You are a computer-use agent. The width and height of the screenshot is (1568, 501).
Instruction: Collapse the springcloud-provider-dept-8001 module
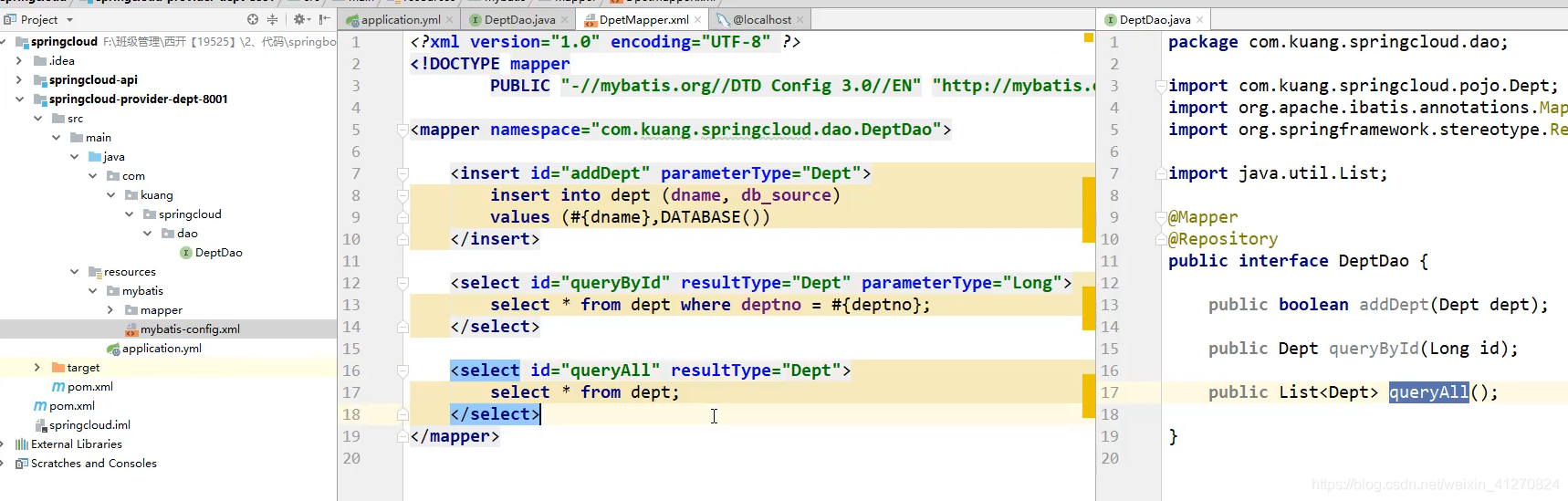tap(19, 99)
